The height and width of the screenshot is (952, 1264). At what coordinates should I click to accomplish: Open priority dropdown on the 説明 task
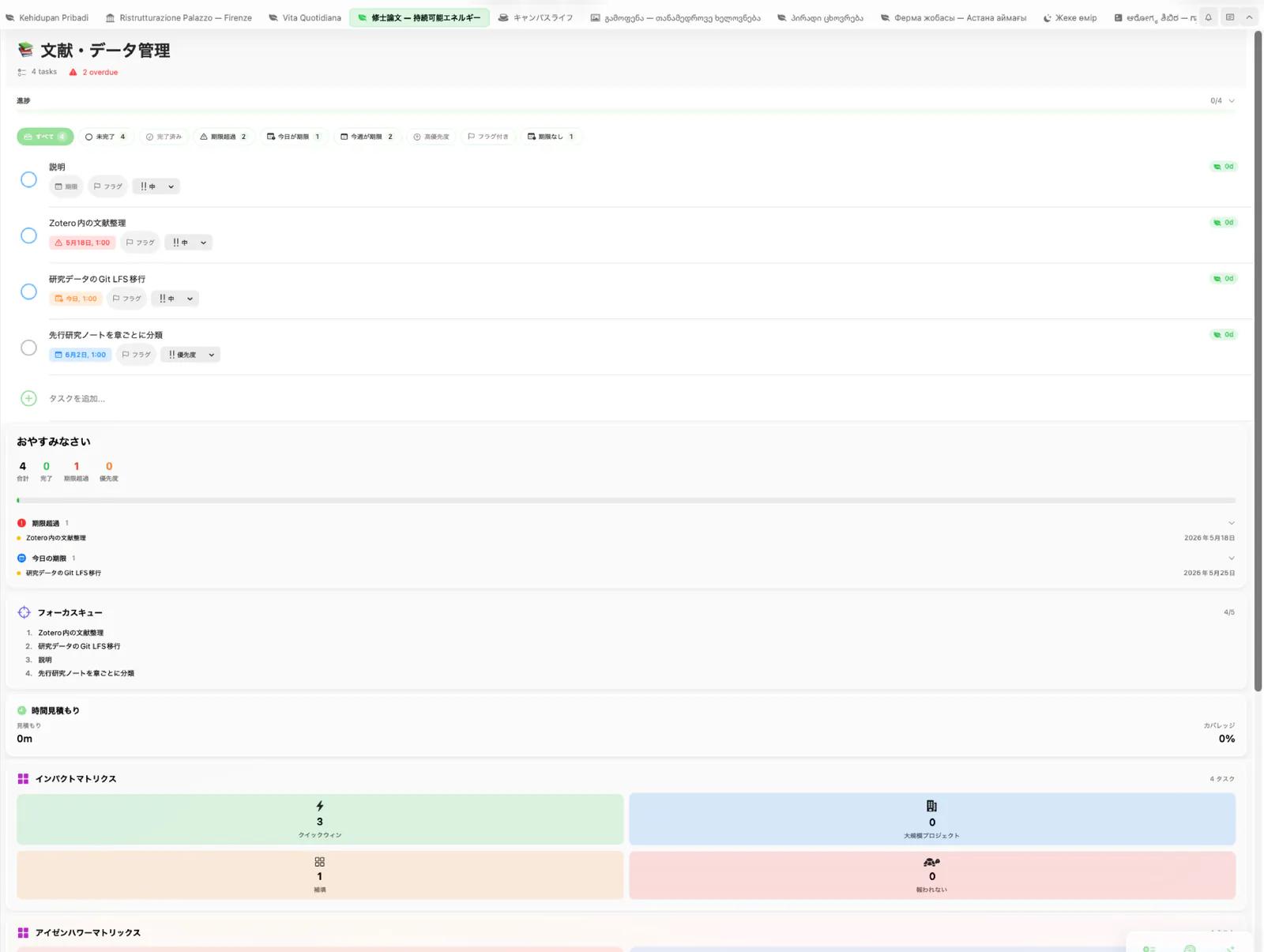point(156,186)
